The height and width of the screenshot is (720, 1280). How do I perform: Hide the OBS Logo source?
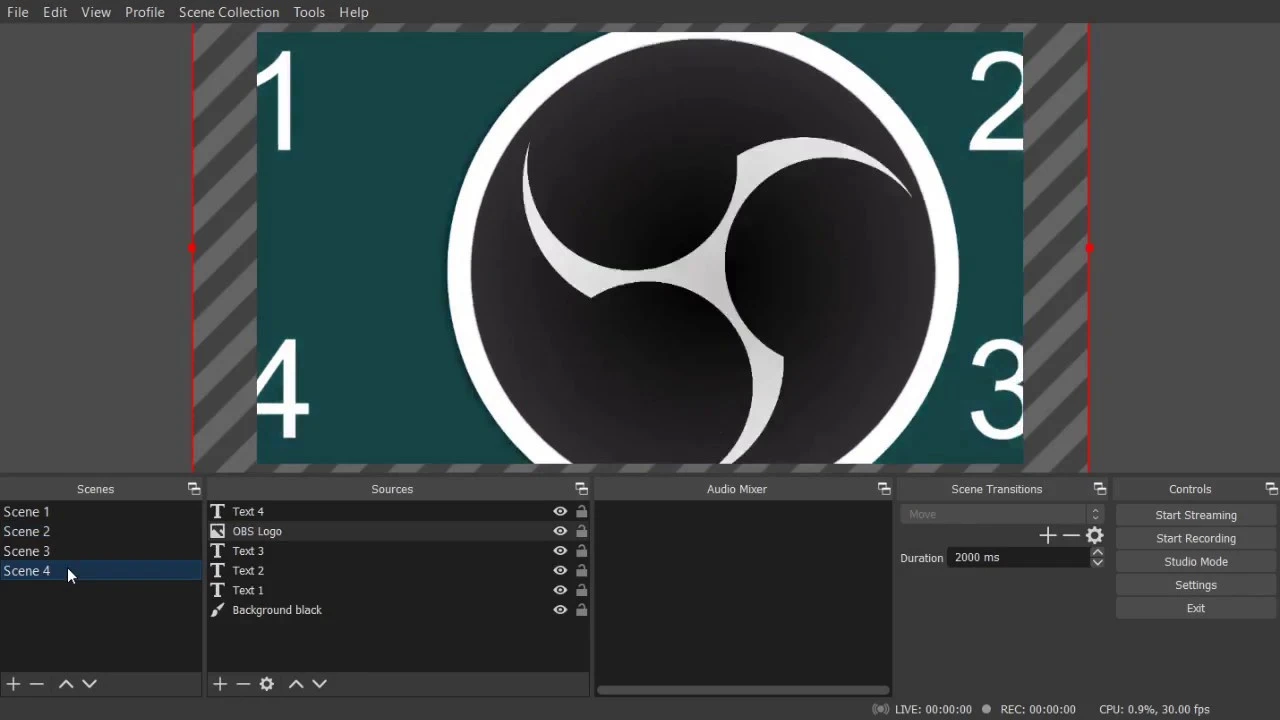[560, 531]
